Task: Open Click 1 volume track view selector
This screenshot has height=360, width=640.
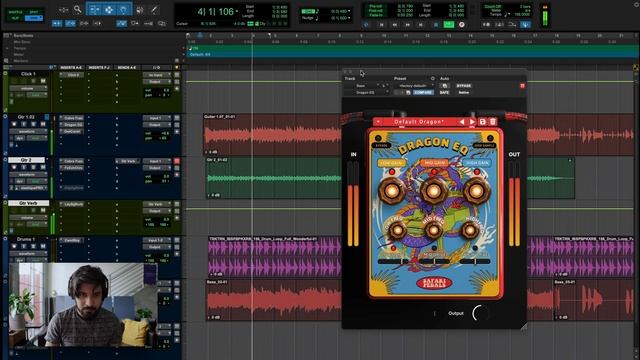Action: point(28,88)
